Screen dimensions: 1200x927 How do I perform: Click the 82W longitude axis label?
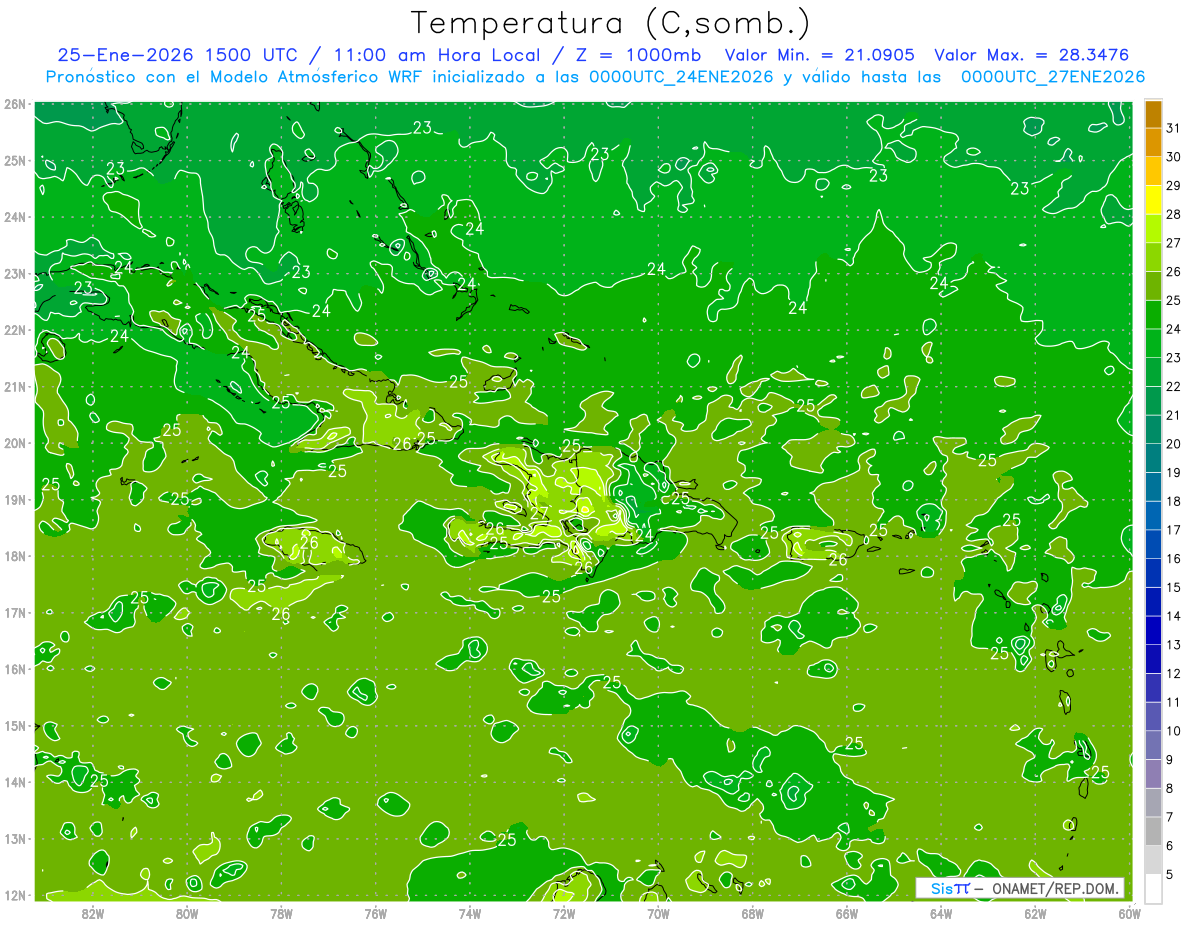93,913
